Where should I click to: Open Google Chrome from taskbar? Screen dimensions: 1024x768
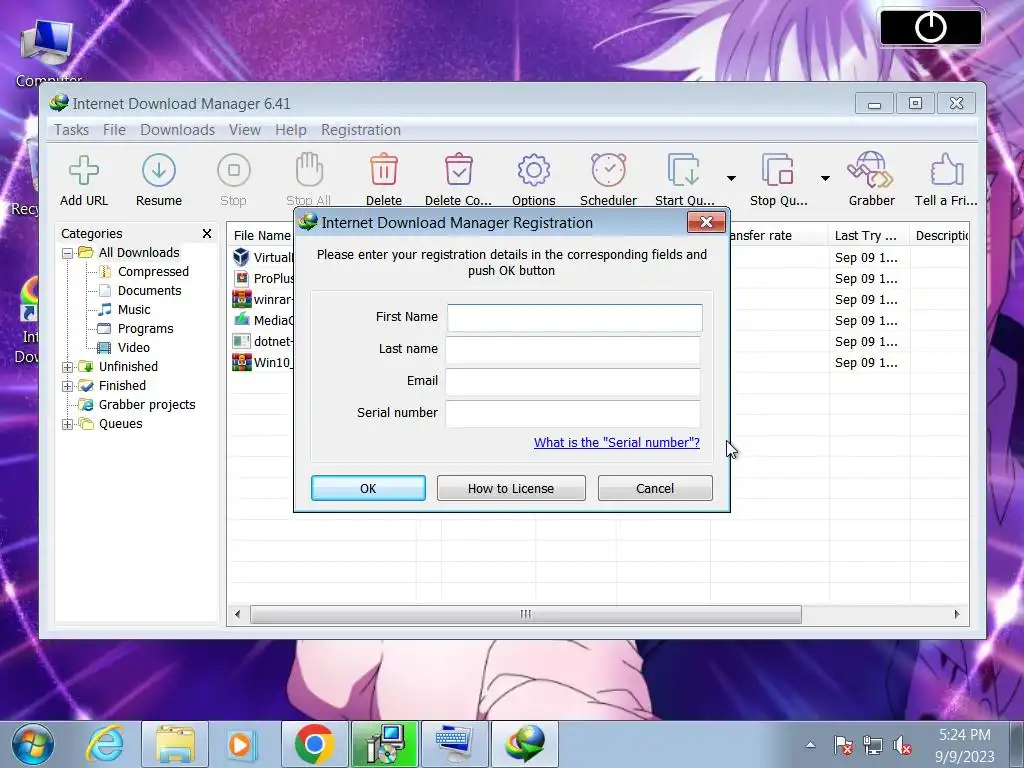tap(314, 744)
